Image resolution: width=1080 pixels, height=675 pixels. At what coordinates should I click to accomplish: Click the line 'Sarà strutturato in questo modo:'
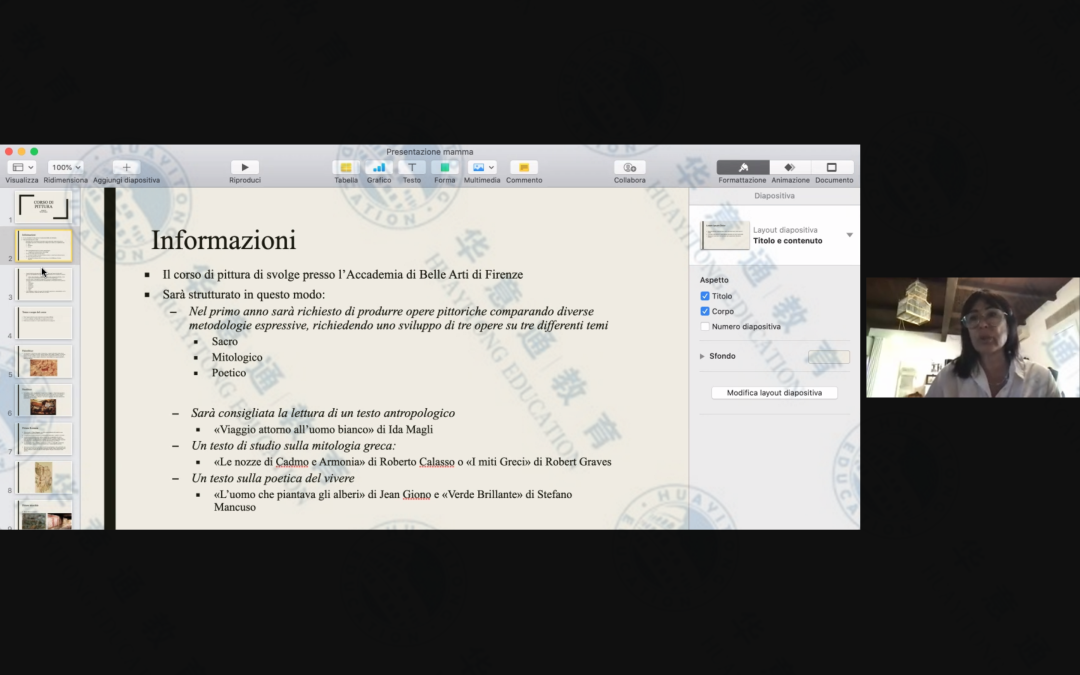[x=244, y=294]
